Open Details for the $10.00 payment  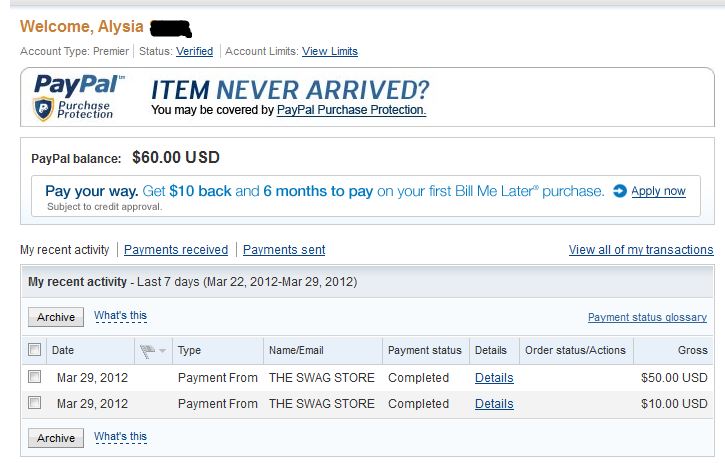click(x=494, y=404)
